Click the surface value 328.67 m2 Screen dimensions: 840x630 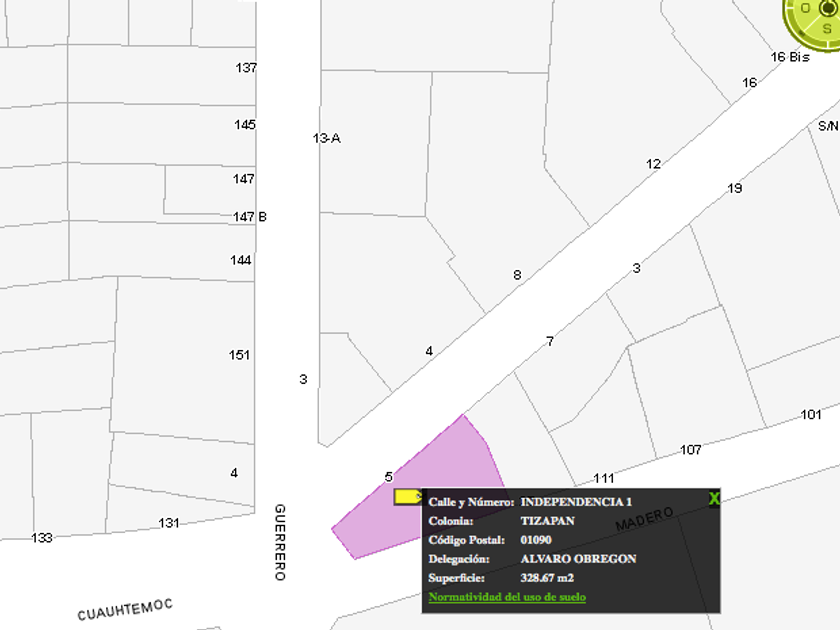[547, 578]
